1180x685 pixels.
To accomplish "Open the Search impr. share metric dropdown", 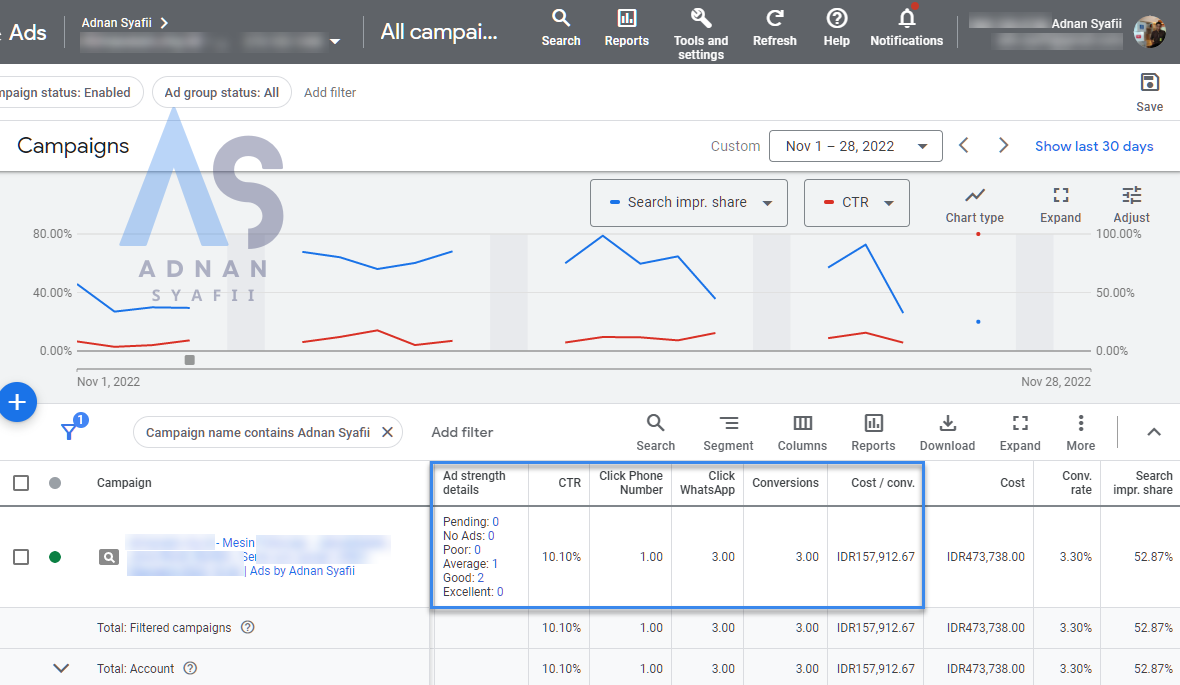I will tap(688, 203).
